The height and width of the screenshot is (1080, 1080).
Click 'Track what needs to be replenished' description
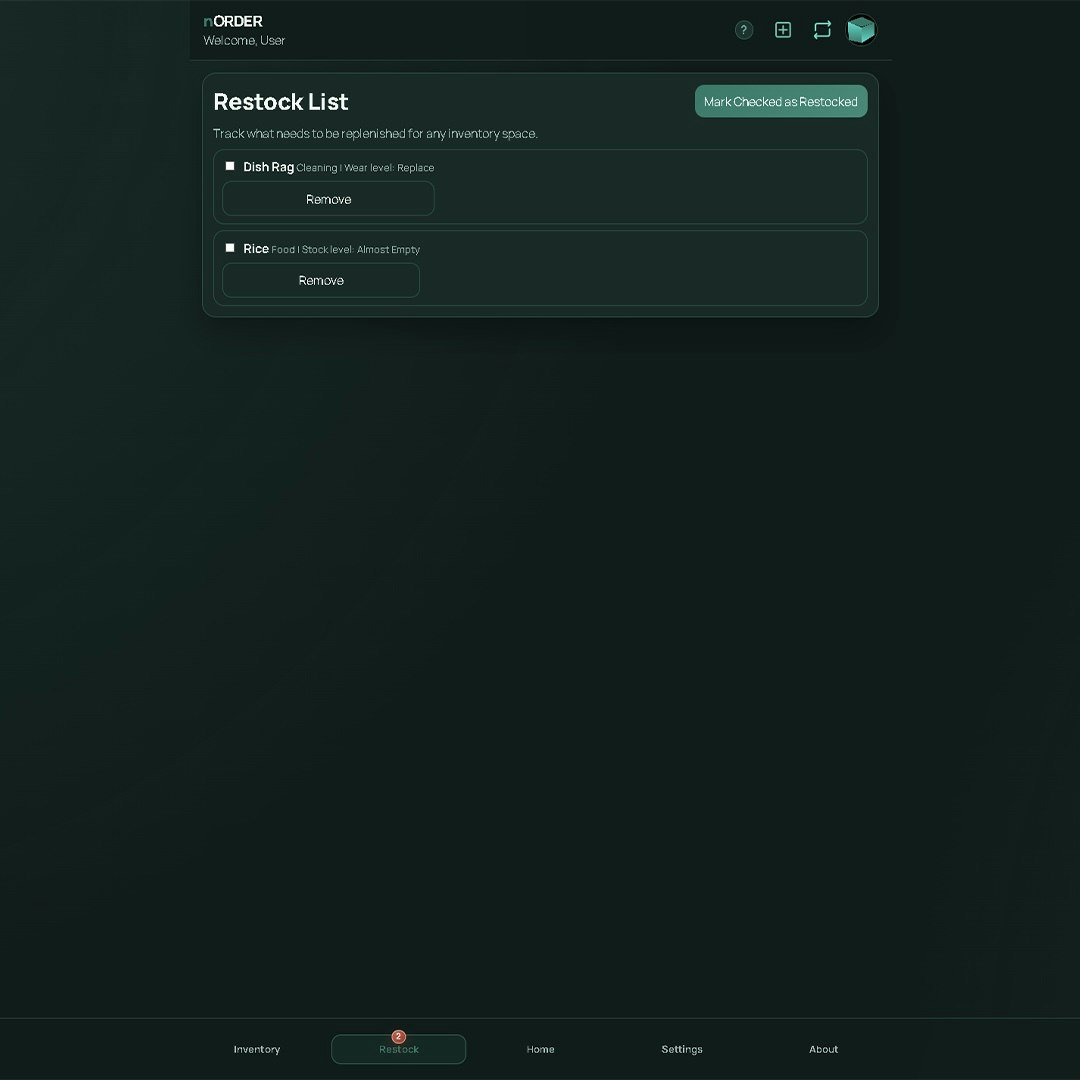click(375, 134)
